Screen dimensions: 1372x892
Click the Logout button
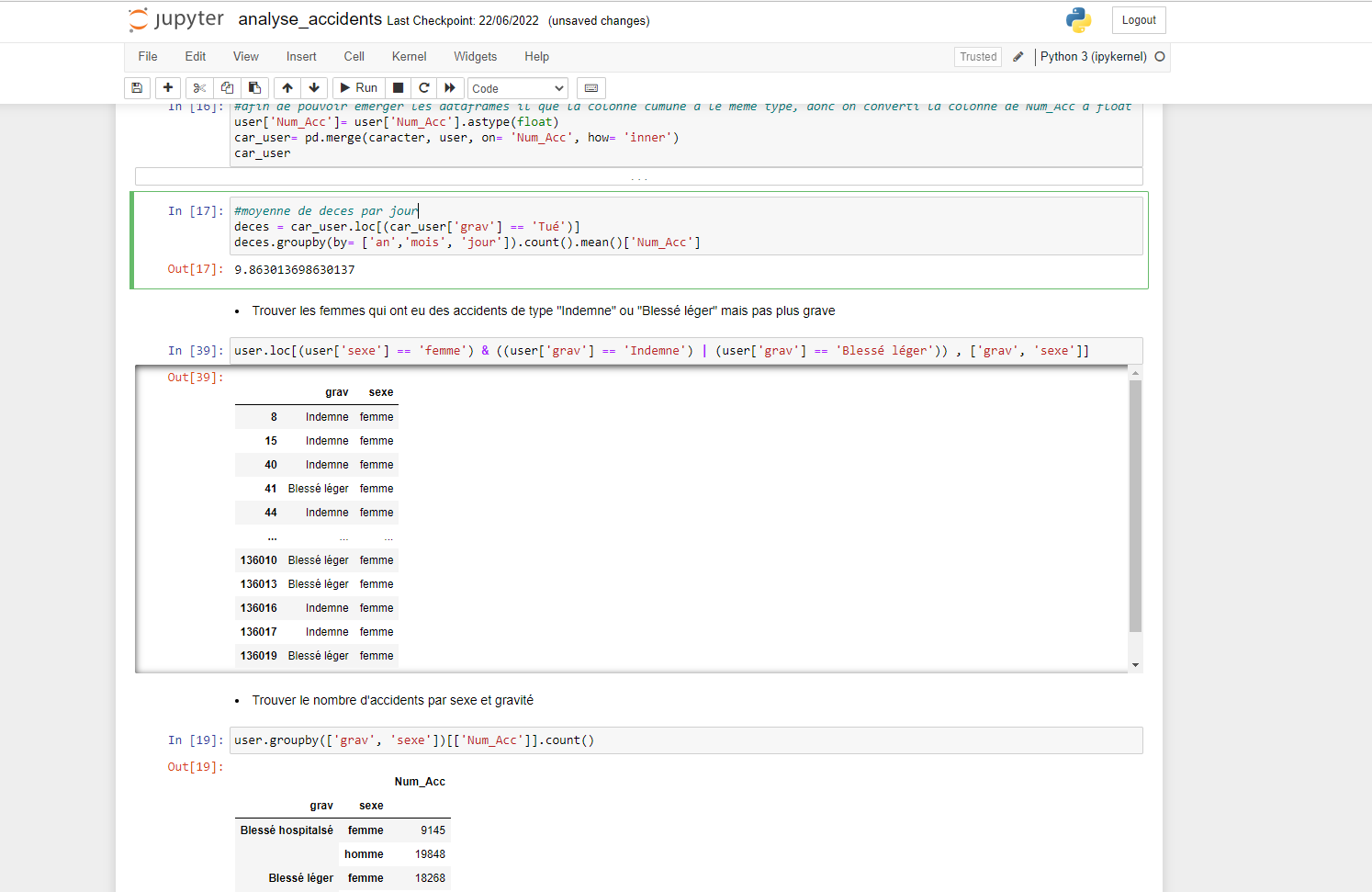point(1139,19)
